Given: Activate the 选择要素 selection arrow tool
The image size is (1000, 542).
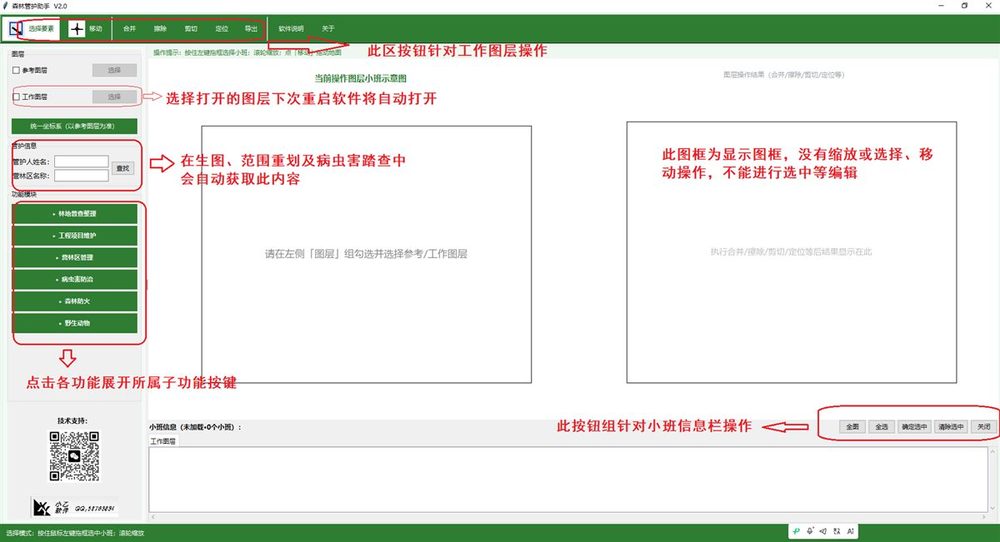Looking at the screenshot, I should click(32, 29).
